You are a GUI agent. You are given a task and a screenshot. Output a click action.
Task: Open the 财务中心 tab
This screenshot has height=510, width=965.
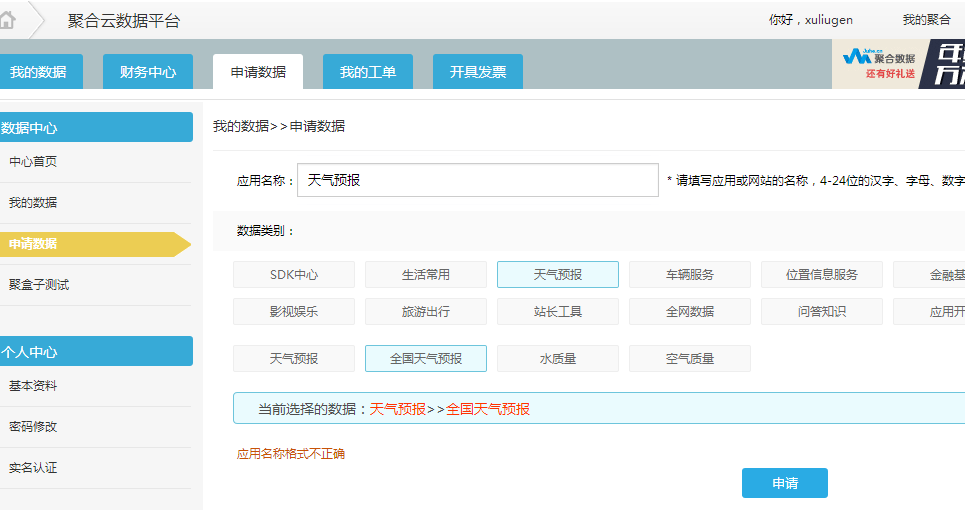tap(148, 72)
